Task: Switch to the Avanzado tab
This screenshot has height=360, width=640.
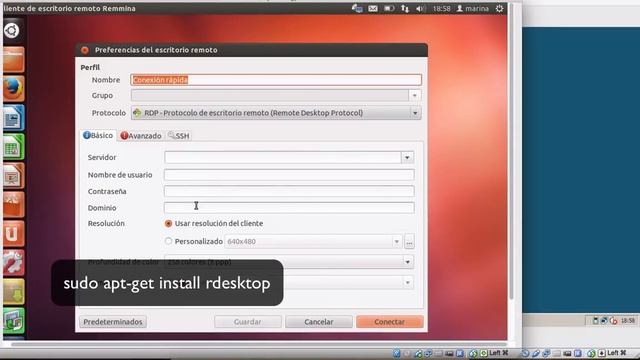Action: tap(141, 136)
